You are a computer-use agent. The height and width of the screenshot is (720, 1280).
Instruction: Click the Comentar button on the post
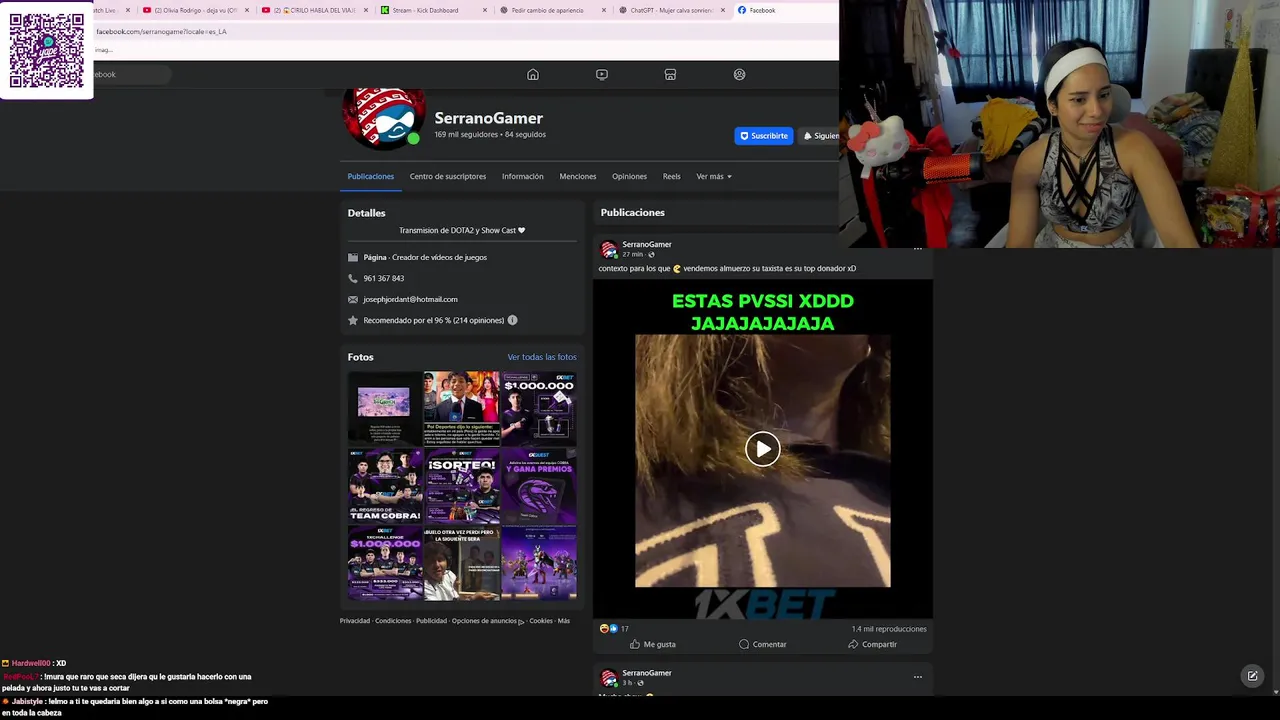pos(762,644)
